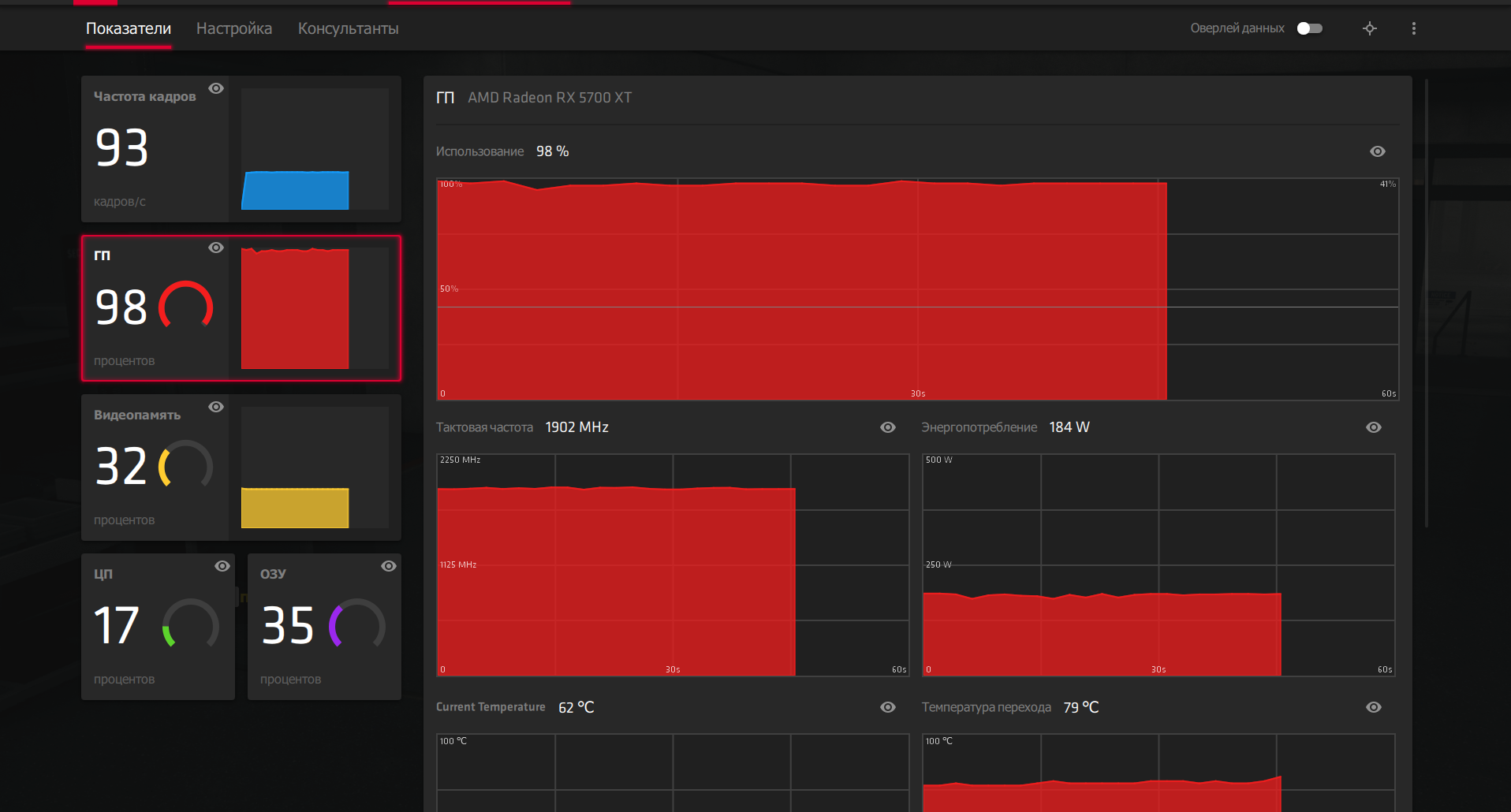The image size is (1511, 812).
Task: Click the Энергопотребление power graph
Action: 1158,565
